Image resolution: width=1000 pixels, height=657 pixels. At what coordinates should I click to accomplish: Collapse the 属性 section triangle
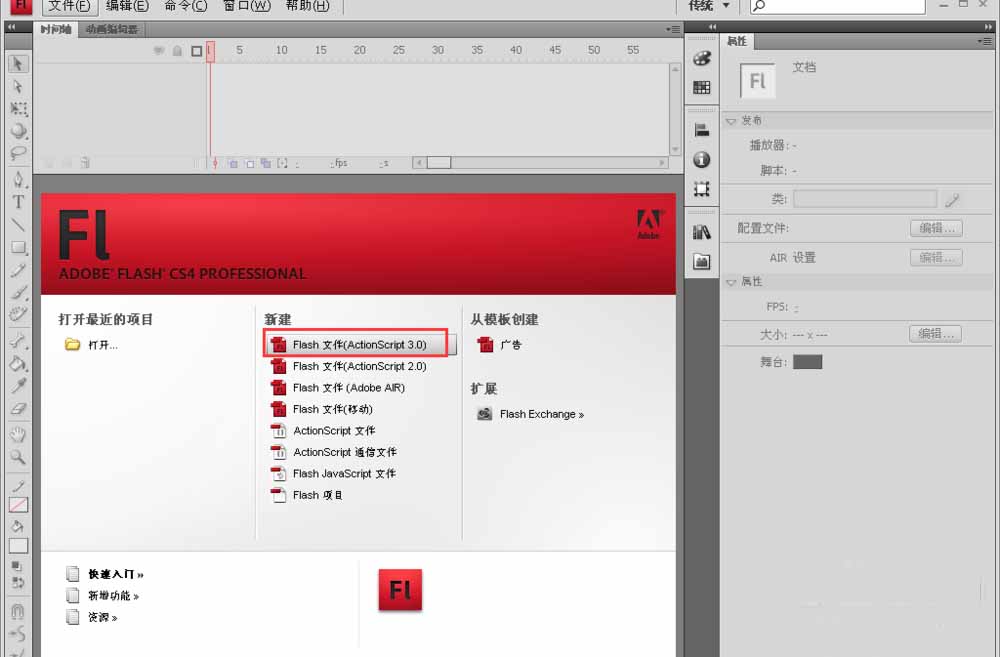[x=731, y=282]
